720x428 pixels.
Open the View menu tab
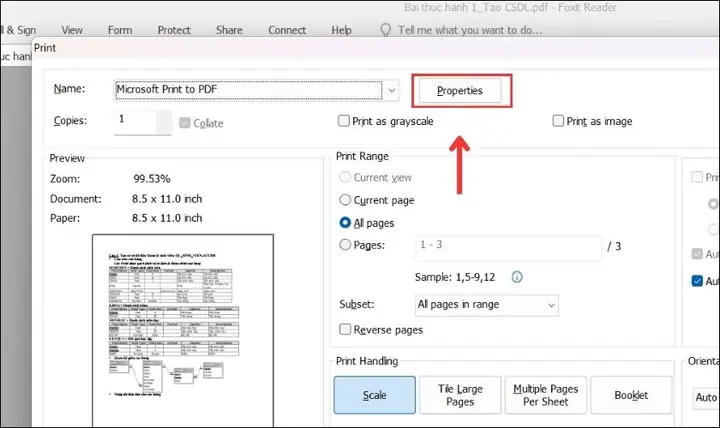(72, 30)
